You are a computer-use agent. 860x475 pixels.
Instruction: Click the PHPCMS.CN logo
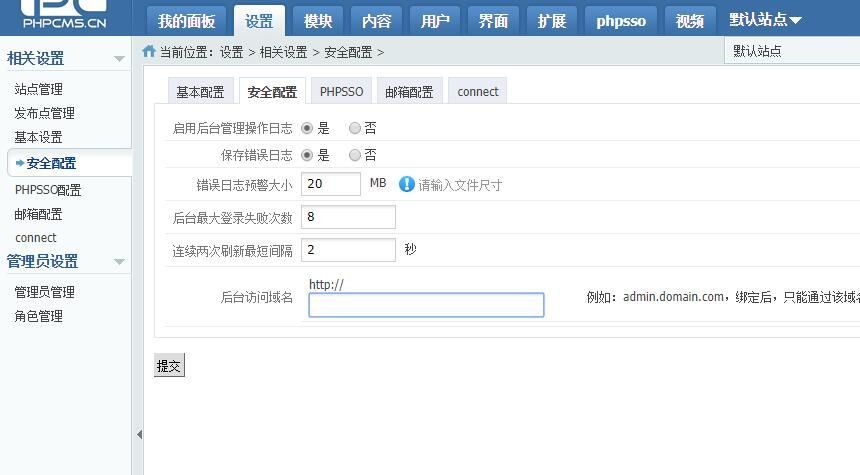64,15
